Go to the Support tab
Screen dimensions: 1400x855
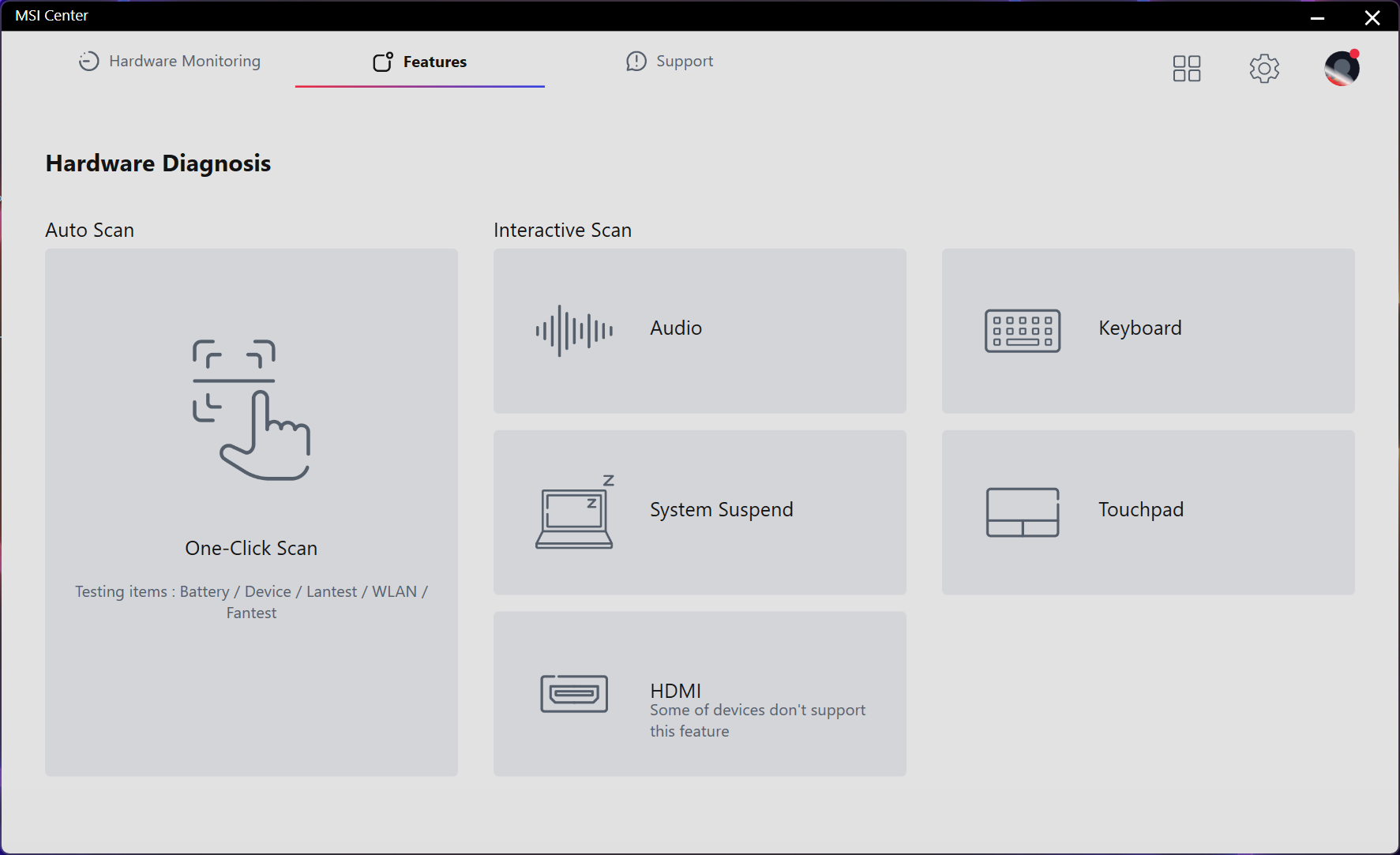coord(670,62)
